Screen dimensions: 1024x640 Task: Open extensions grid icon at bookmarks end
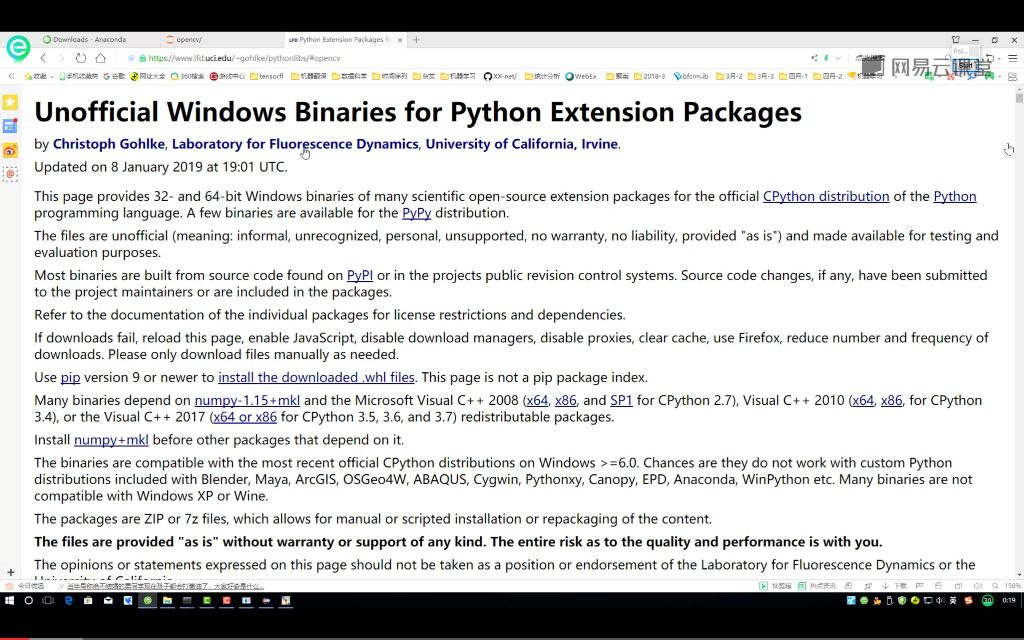[1012, 76]
